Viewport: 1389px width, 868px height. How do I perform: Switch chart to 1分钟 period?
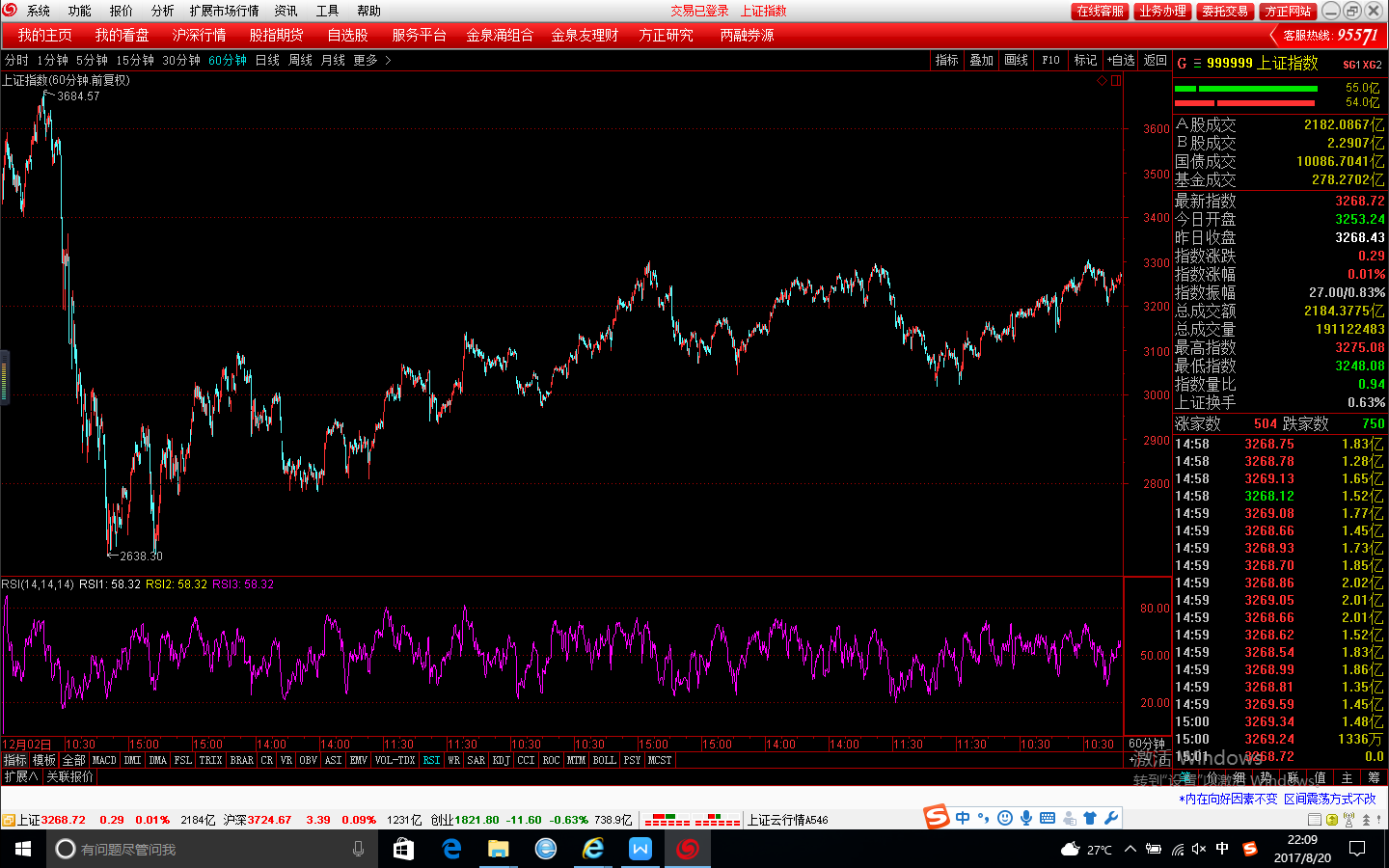(x=52, y=60)
